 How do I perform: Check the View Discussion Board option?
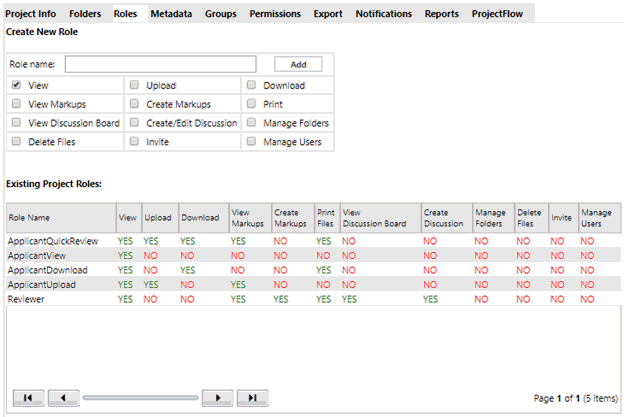[x=16, y=122]
